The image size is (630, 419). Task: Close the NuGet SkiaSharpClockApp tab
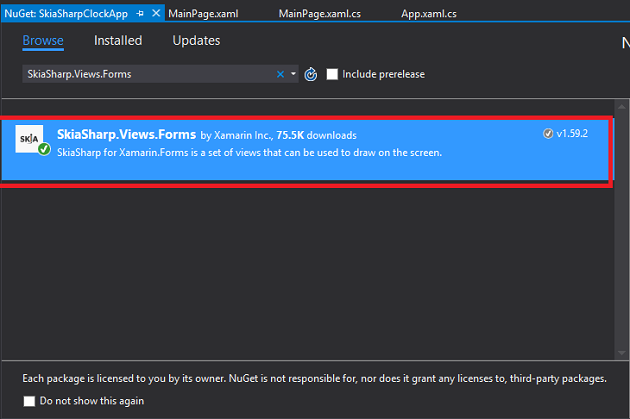coord(156,14)
